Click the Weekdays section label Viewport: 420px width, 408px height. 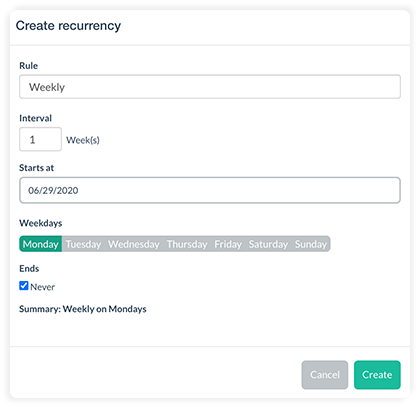(41, 223)
